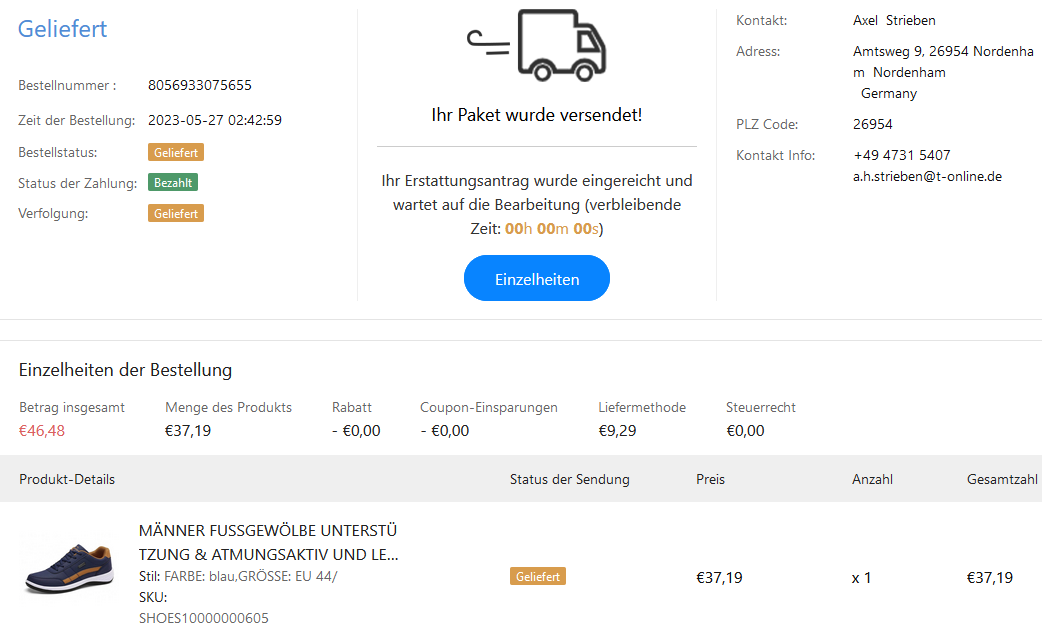Screen dimensions: 1042x641
Task: Click the phone number +49 4731 5407
Action: point(902,155)
